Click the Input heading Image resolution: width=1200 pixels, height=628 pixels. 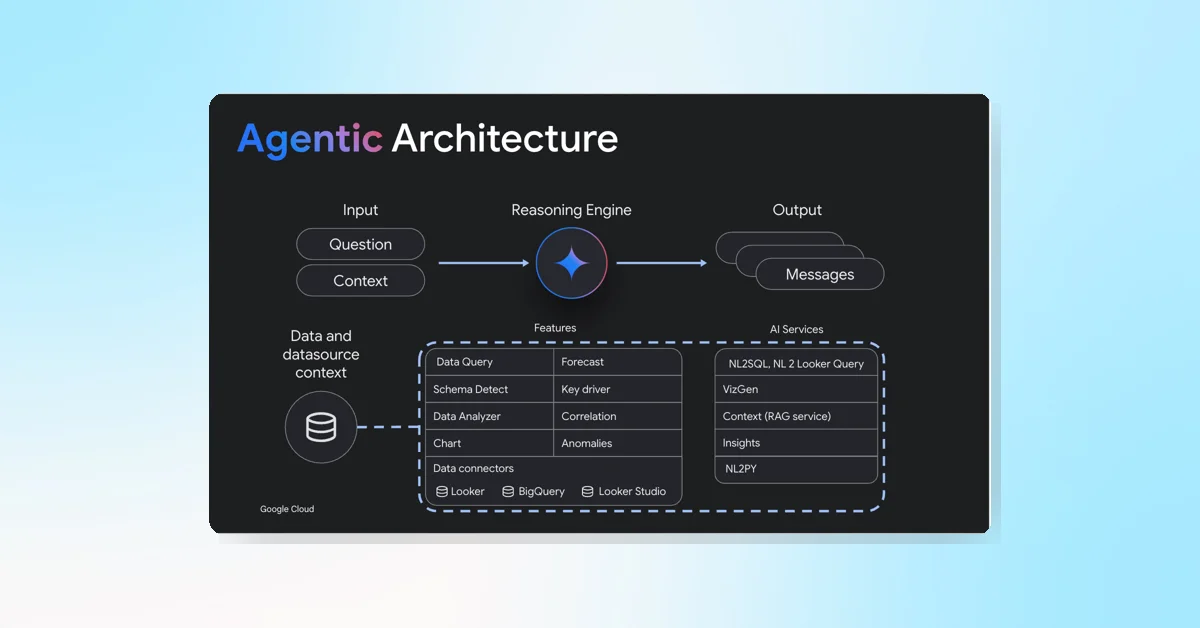[x=361, y=210]
